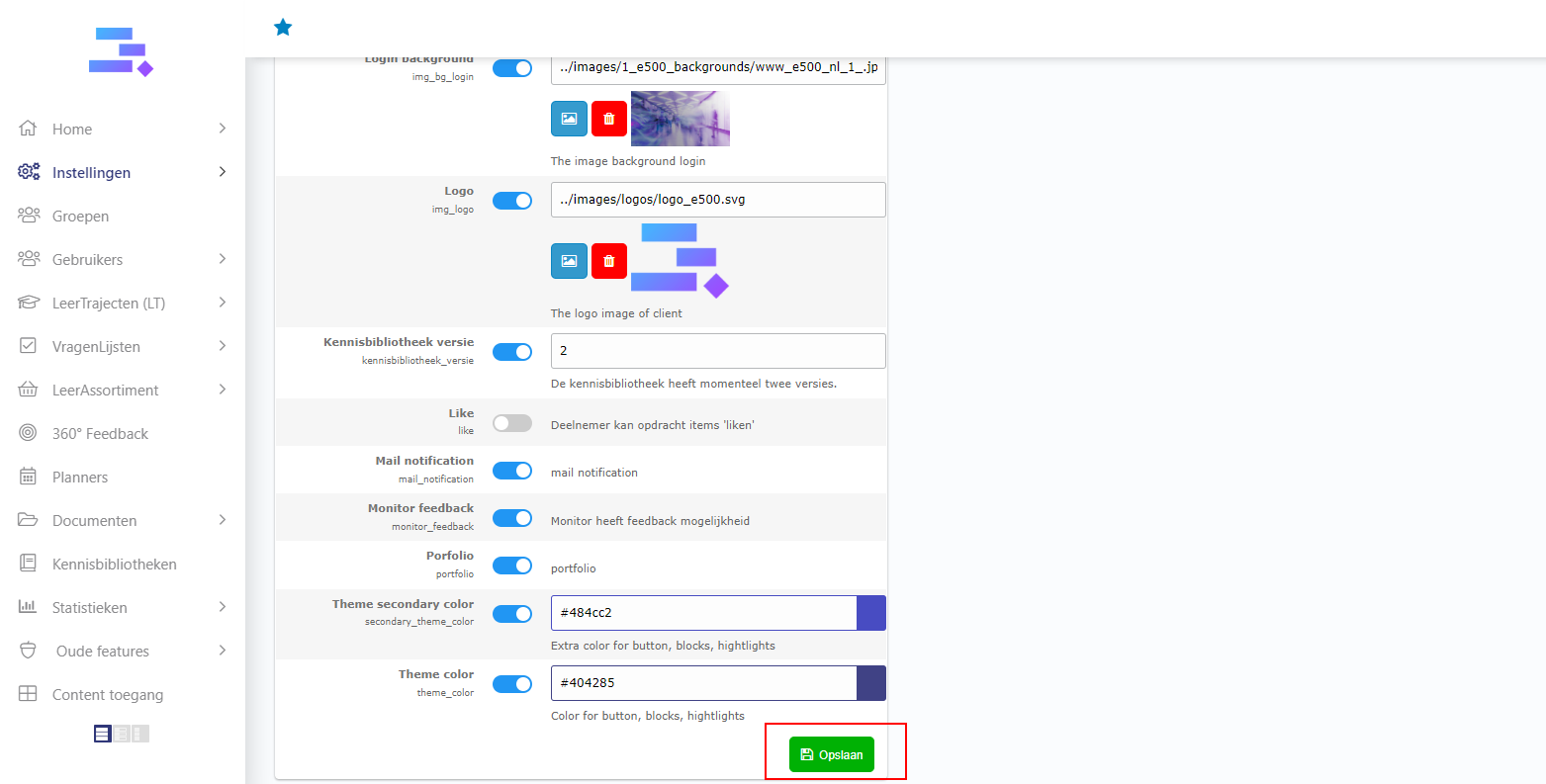
Task: Click the image picker icon for Login background
Action: 569,119
